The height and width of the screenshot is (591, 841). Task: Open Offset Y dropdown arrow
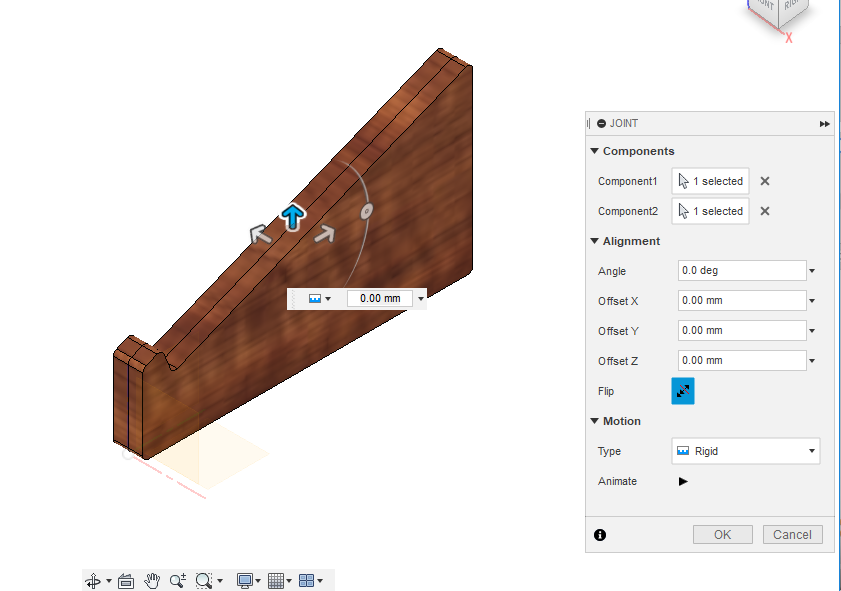click(x=812, y=331)
